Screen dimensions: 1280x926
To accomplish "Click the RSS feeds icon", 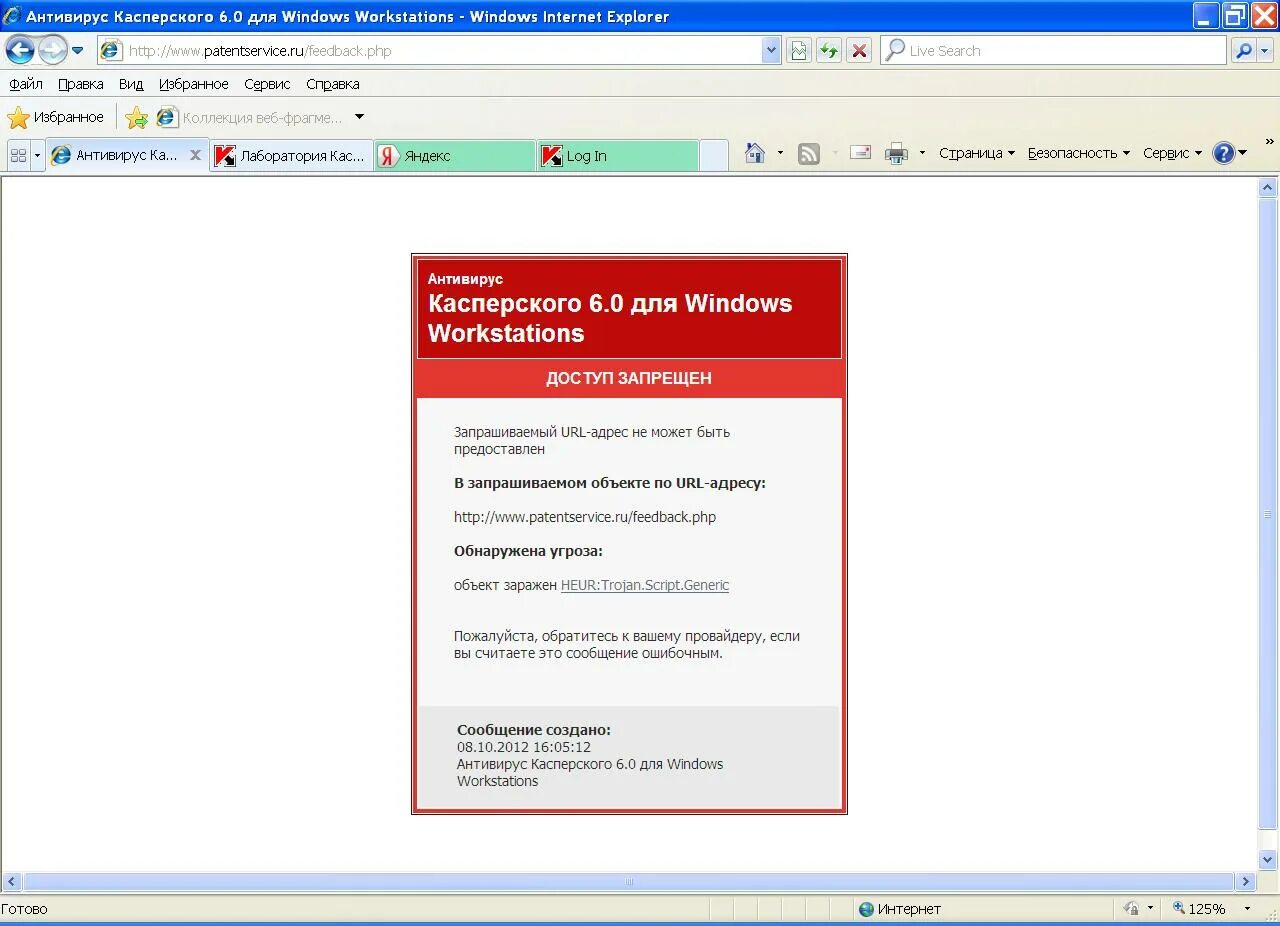I will pyautogui.click(x=809, y=153).
